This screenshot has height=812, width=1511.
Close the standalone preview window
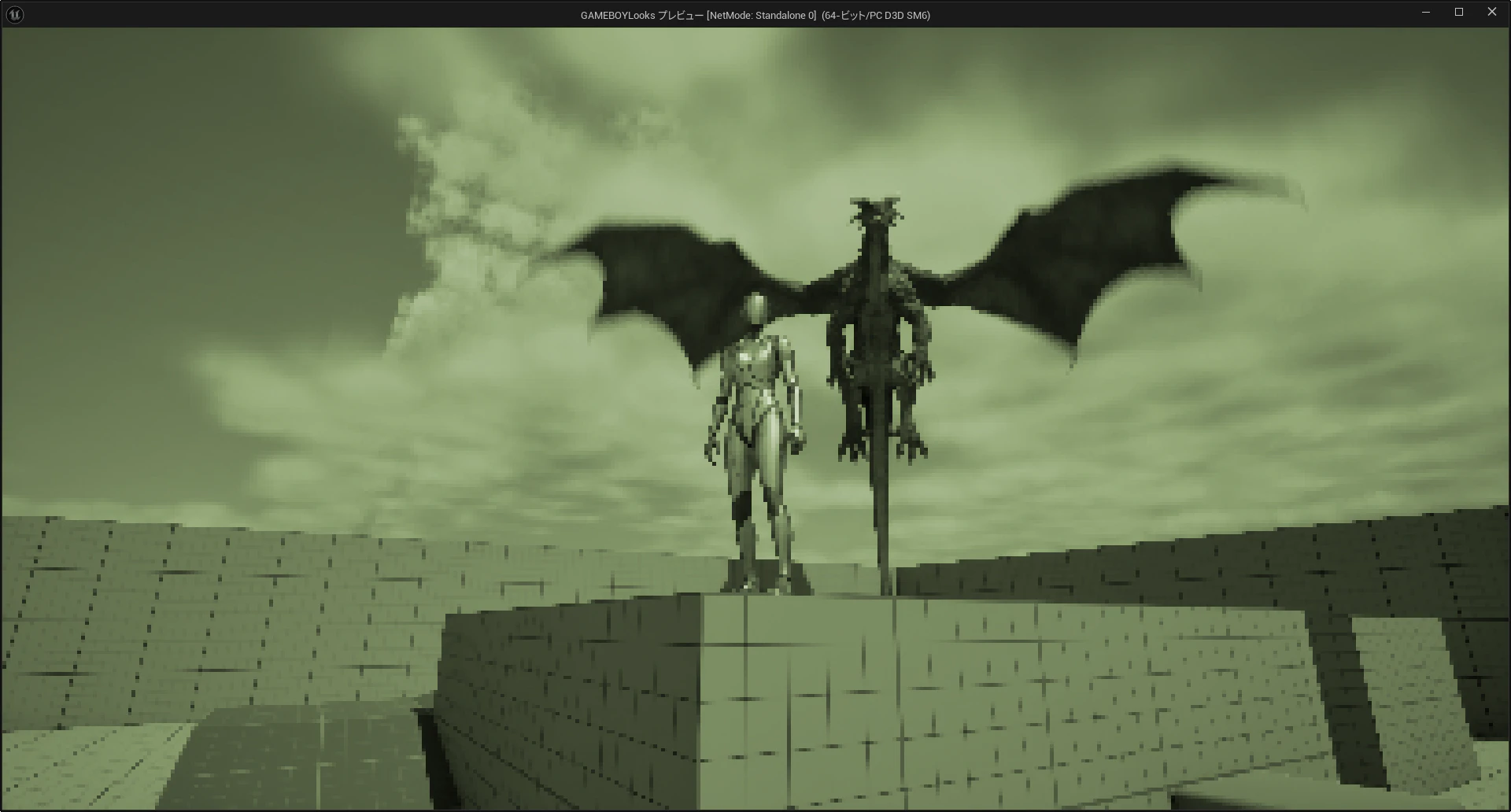1491,12
